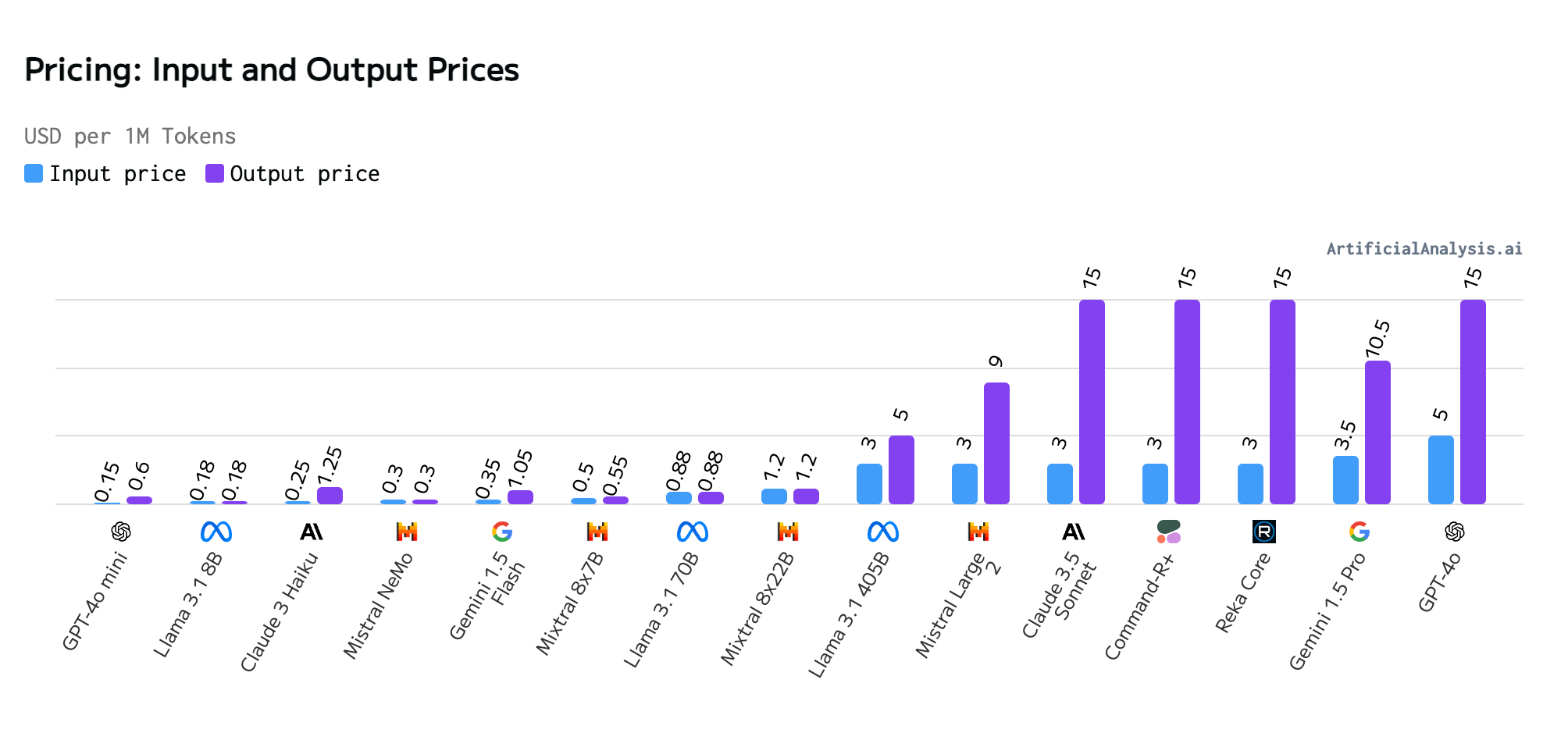Viewport: 1568px width, 740px height.
Task: Click the purple Output price legend swatch
Action: click(x=215, y=173)
